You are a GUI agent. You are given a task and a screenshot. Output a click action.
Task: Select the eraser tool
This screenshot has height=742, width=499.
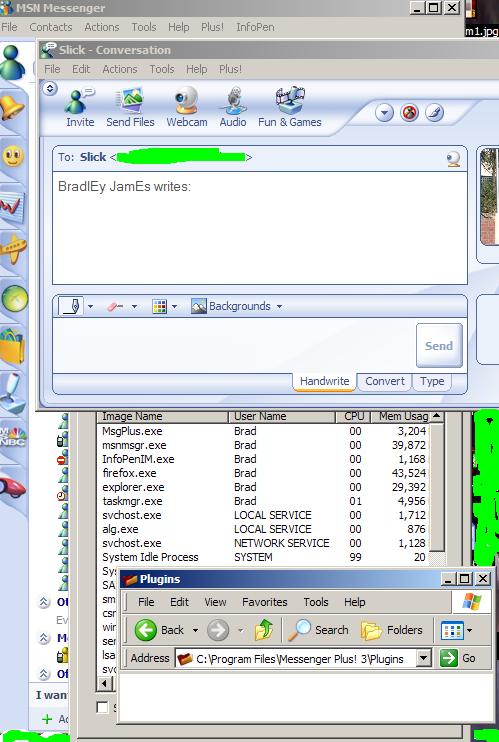[x=115, y=307]
